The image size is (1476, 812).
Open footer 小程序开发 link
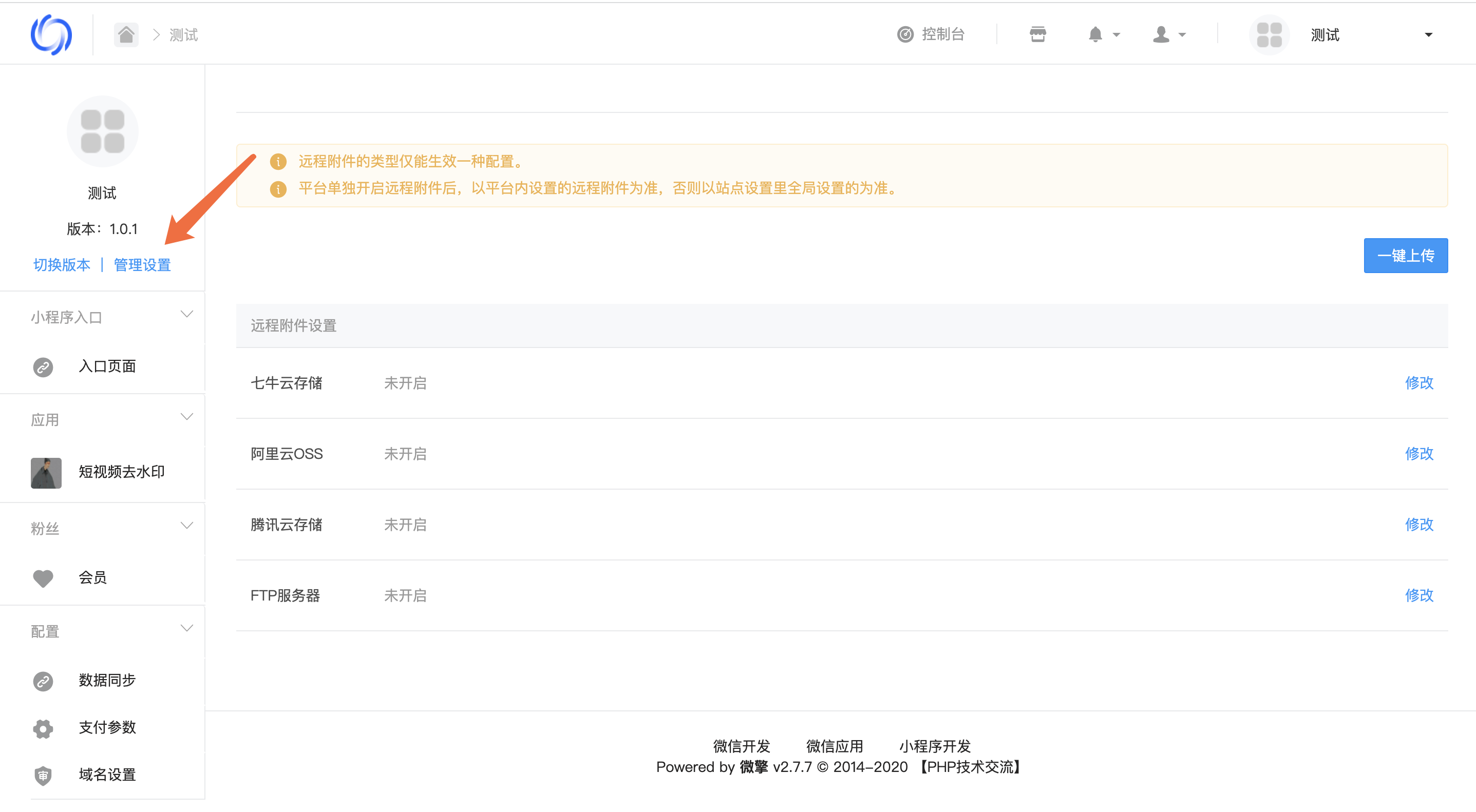coord(935,746)
